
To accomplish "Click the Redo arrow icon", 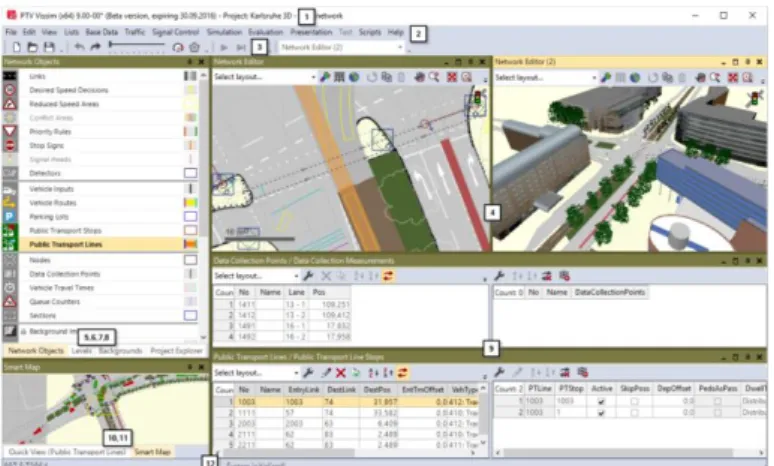I will (x=95, y=47).
